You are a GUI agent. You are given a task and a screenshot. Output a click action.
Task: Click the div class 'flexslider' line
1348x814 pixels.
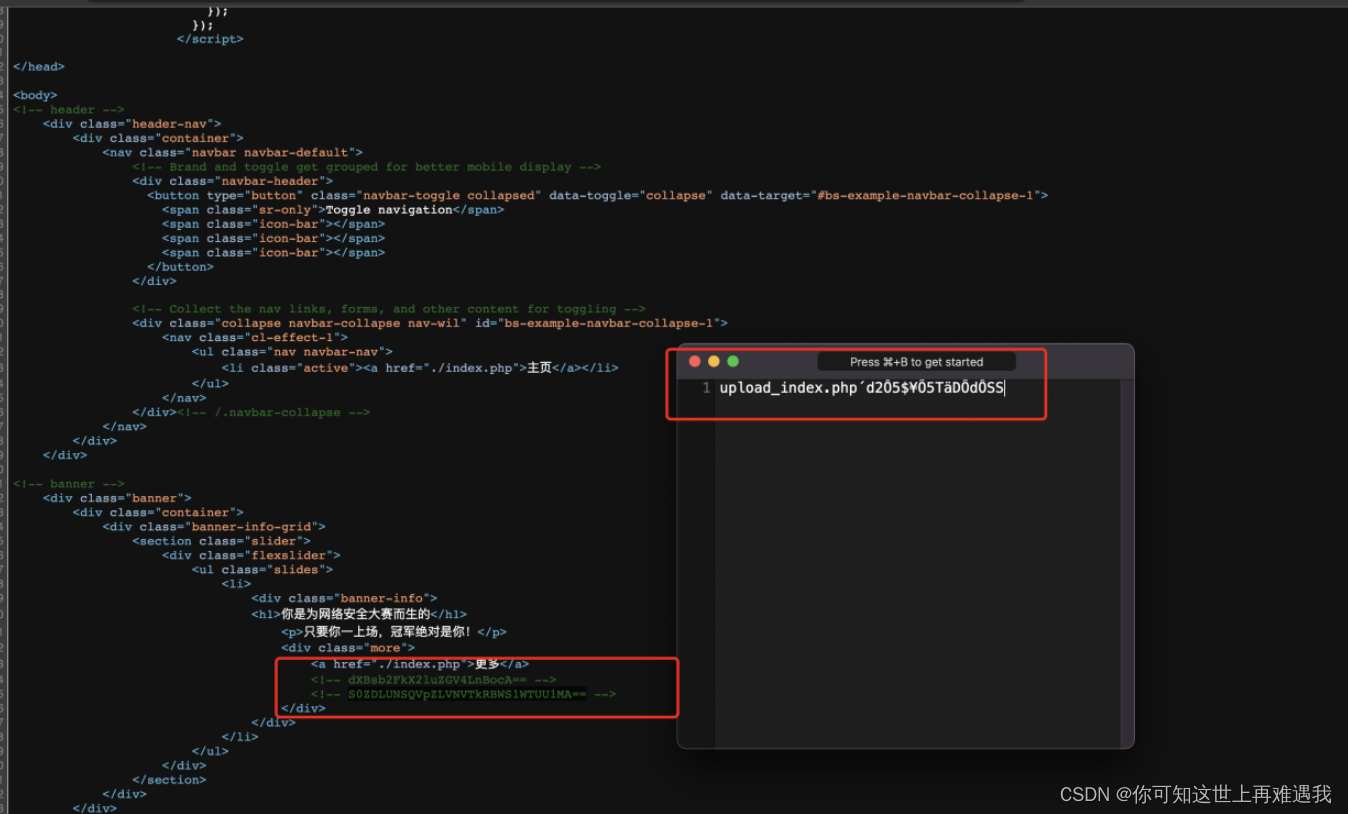[x=251, y=555]
